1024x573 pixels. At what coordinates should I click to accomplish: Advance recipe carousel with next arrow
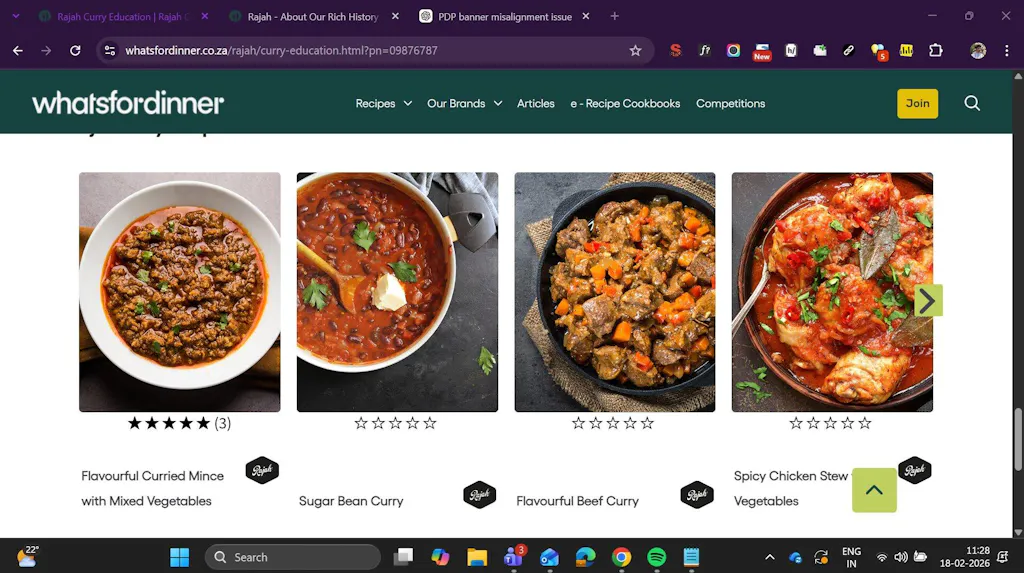[928, 300]
